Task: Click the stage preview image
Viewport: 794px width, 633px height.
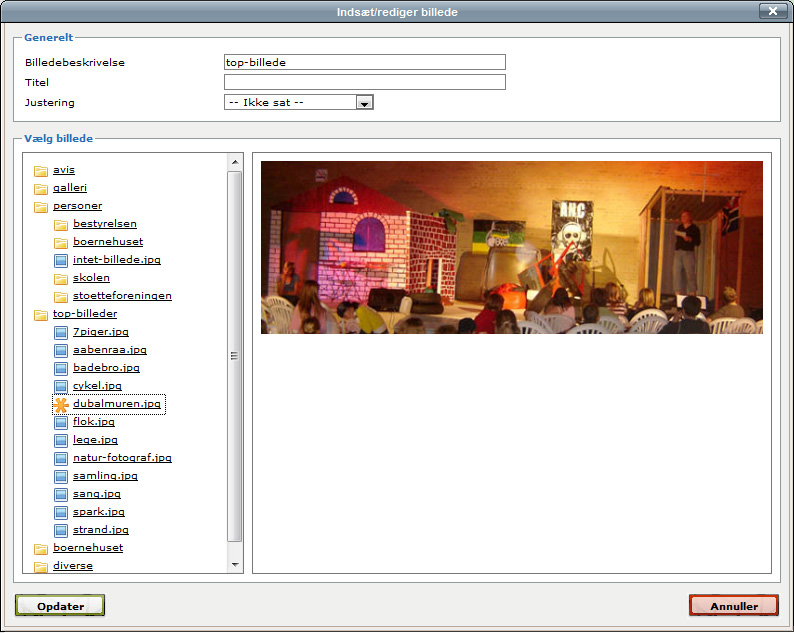Action: [x=512, y=248]
